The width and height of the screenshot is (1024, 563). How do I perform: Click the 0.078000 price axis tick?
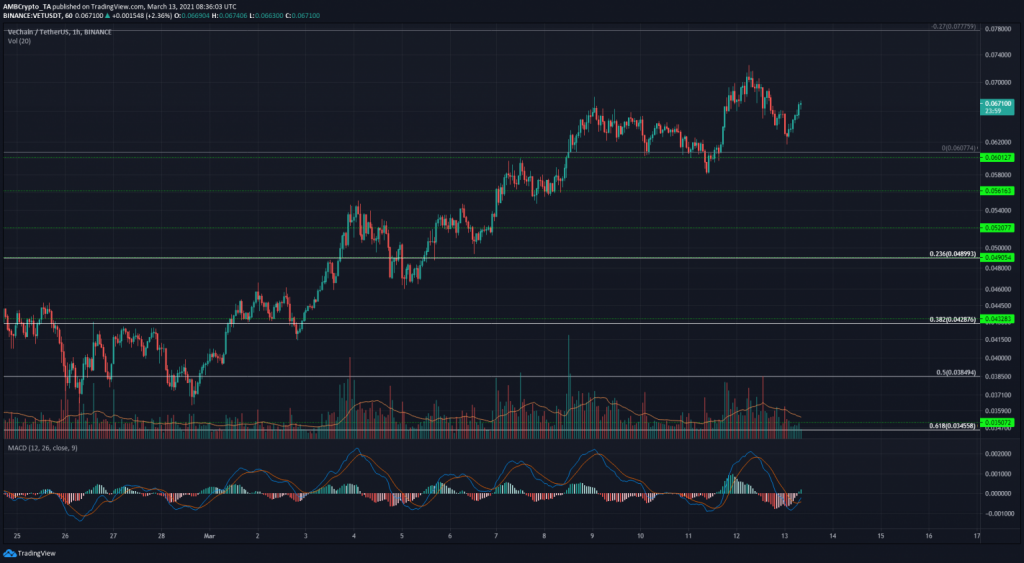pyautogui.click(x=997, y=29)
